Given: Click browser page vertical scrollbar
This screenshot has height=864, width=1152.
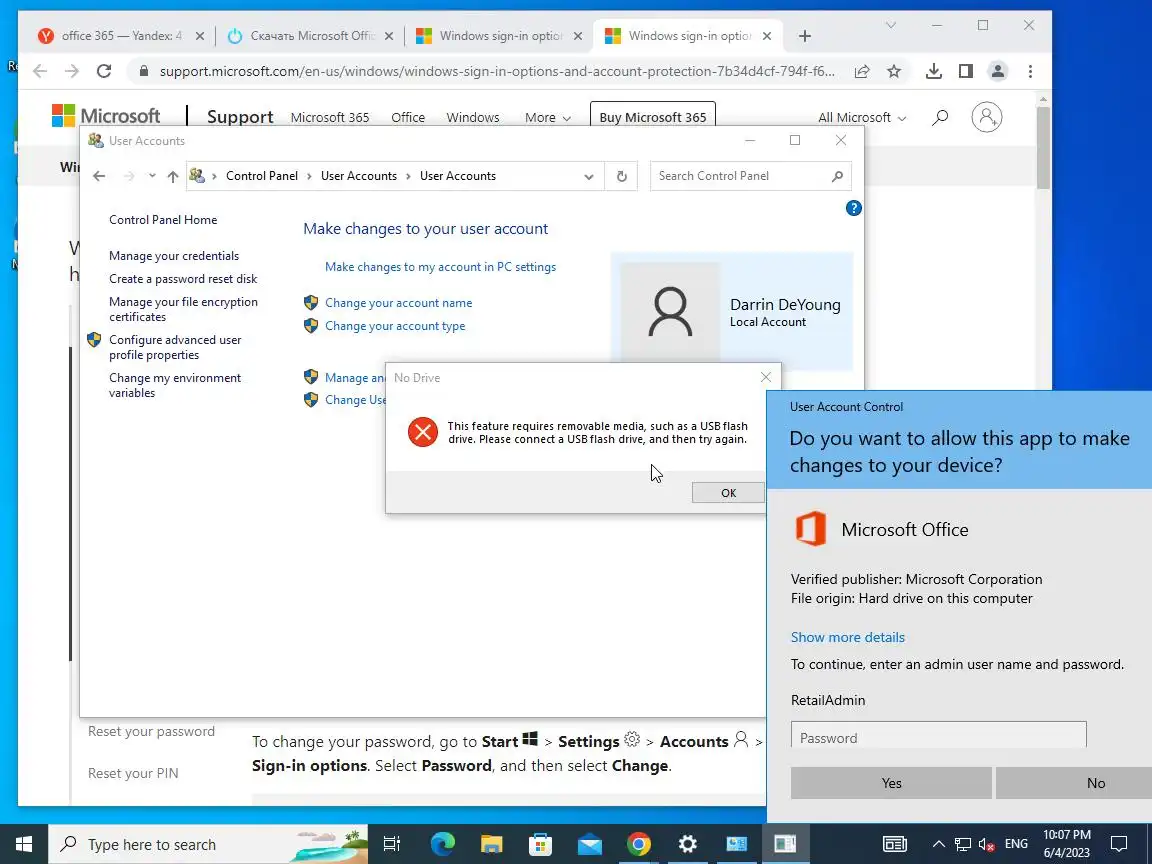Looking at the screenshot, I should coord(1043,148).
